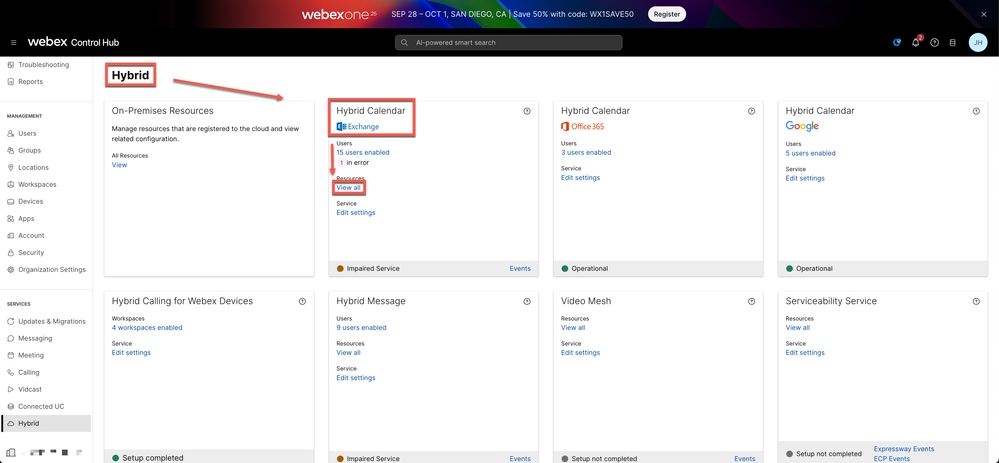Click info icon on Hybrid Calling card
This screenshot has height=463, width=999.
302,301
